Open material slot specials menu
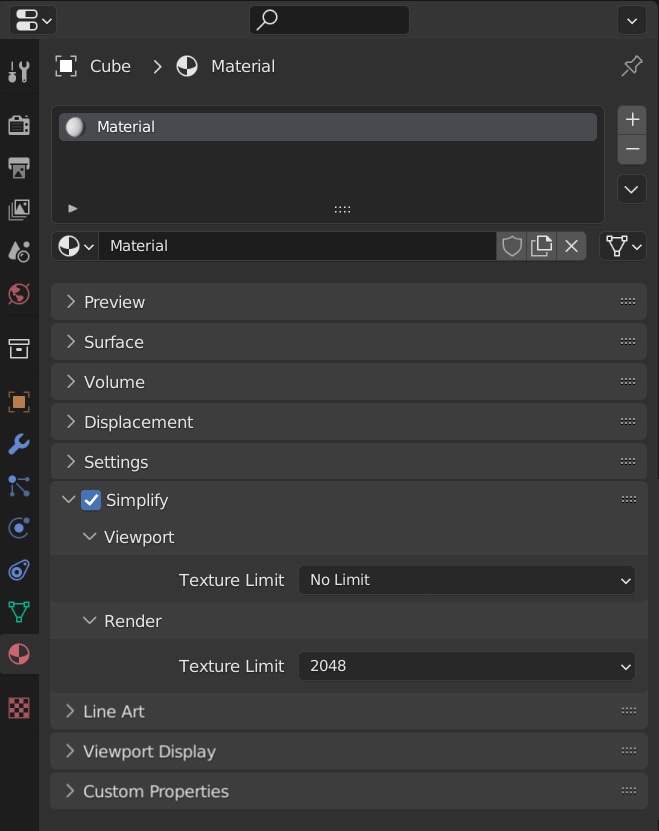The image size is (659, 831). pyautogui.click(x=631, y=189)
